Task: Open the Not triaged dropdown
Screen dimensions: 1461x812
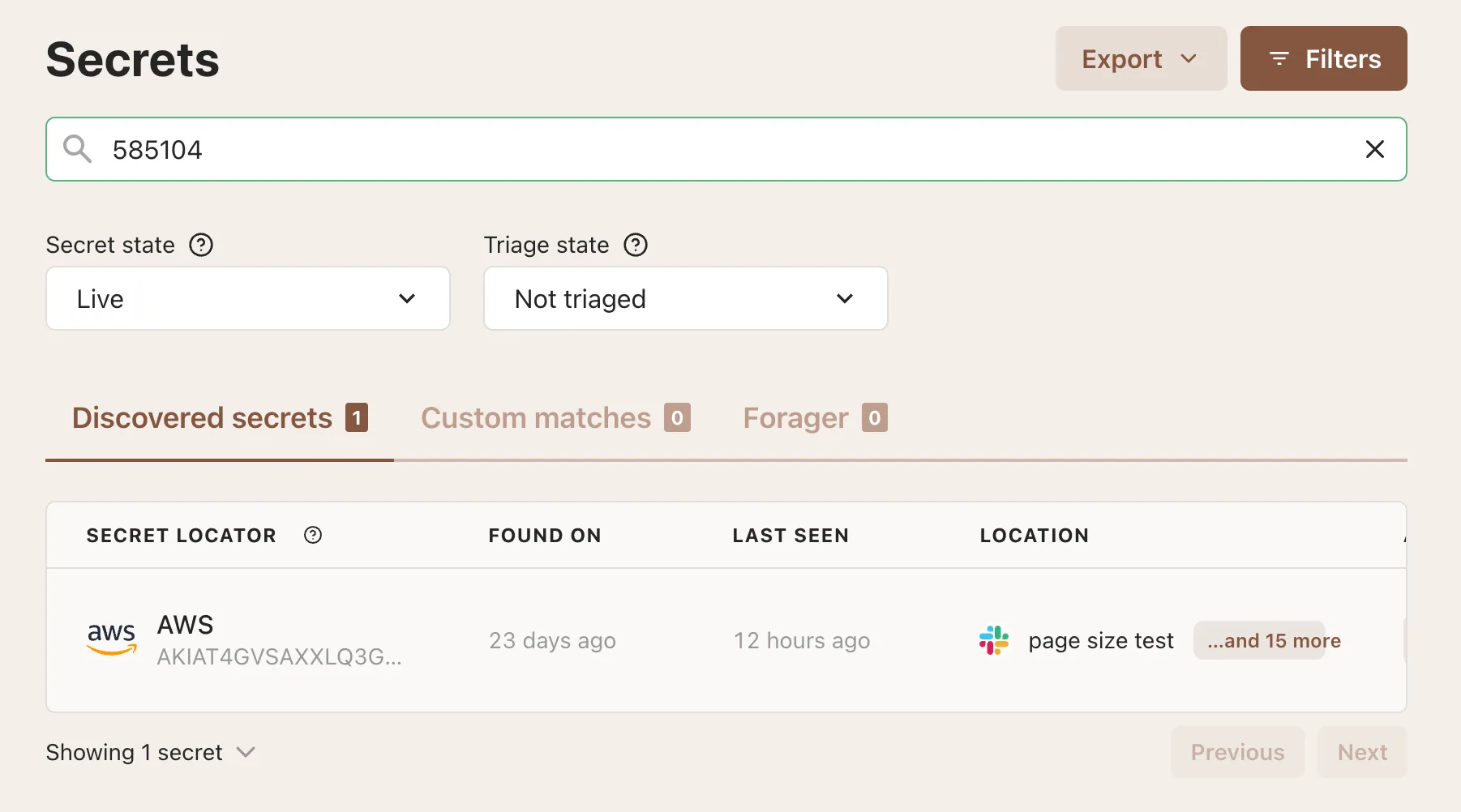Action: 686,298
